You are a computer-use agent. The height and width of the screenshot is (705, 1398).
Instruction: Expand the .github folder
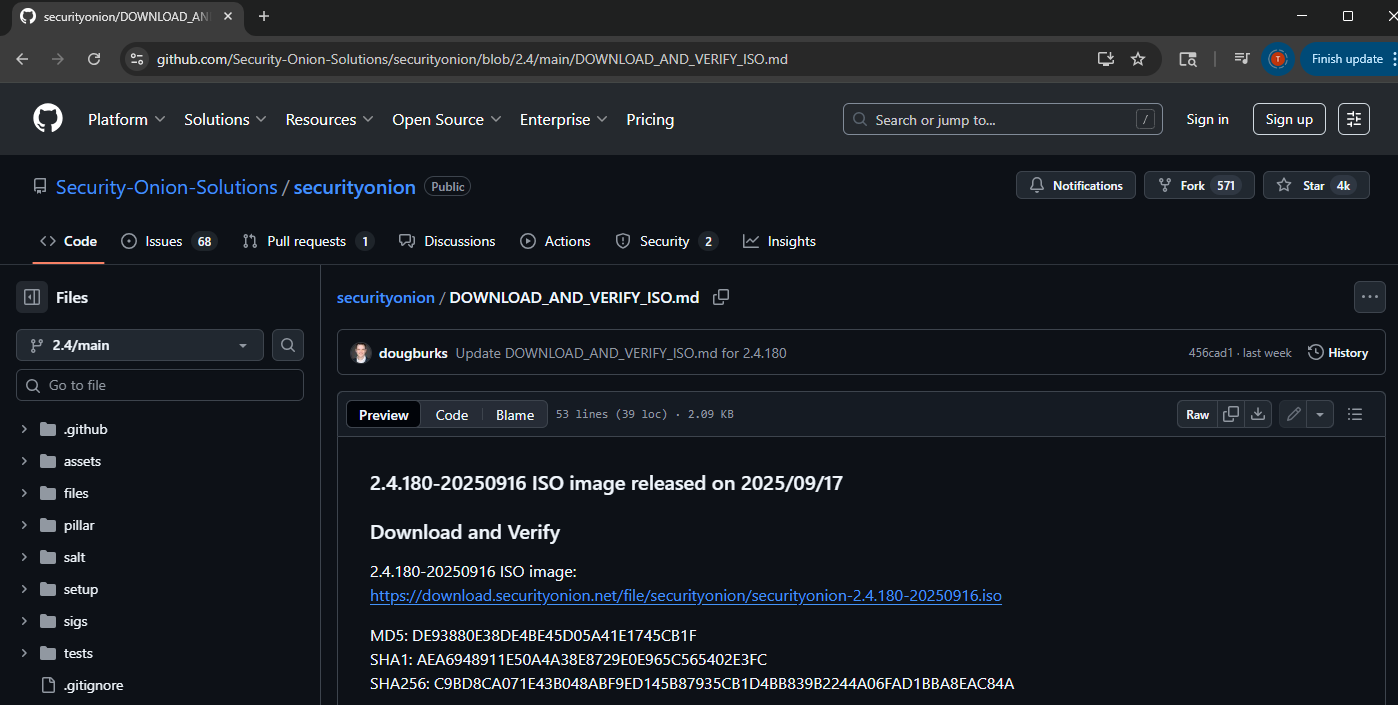(x=24, y=429)
